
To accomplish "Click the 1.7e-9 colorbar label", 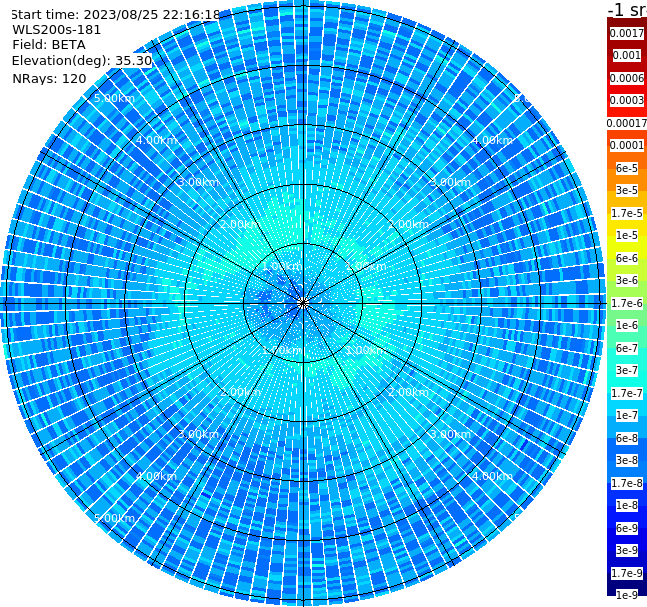I will [x=627, y=573].
